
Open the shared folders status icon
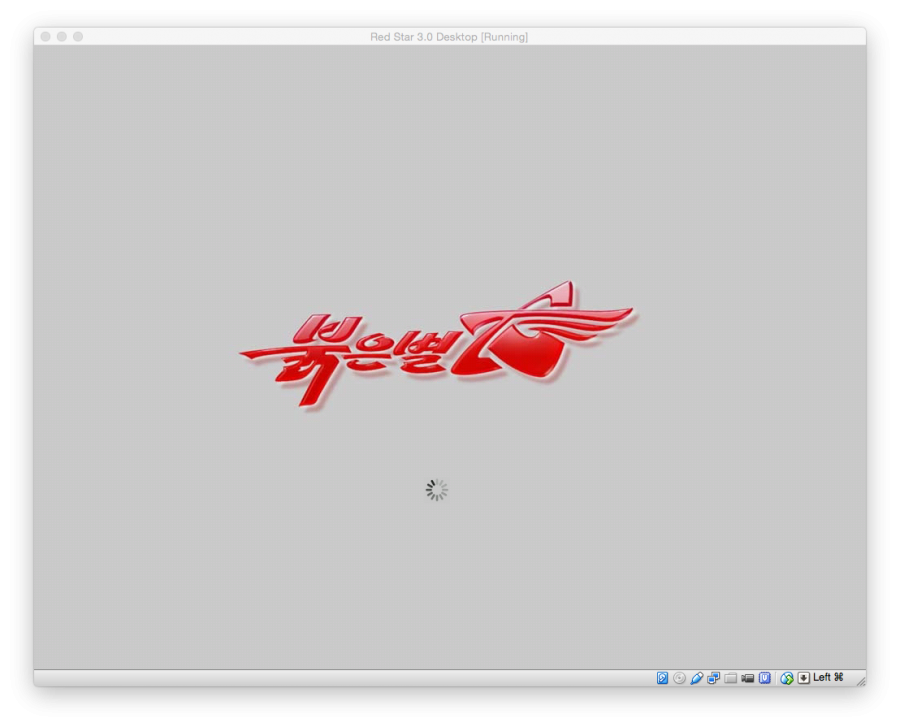click(730, 678)
